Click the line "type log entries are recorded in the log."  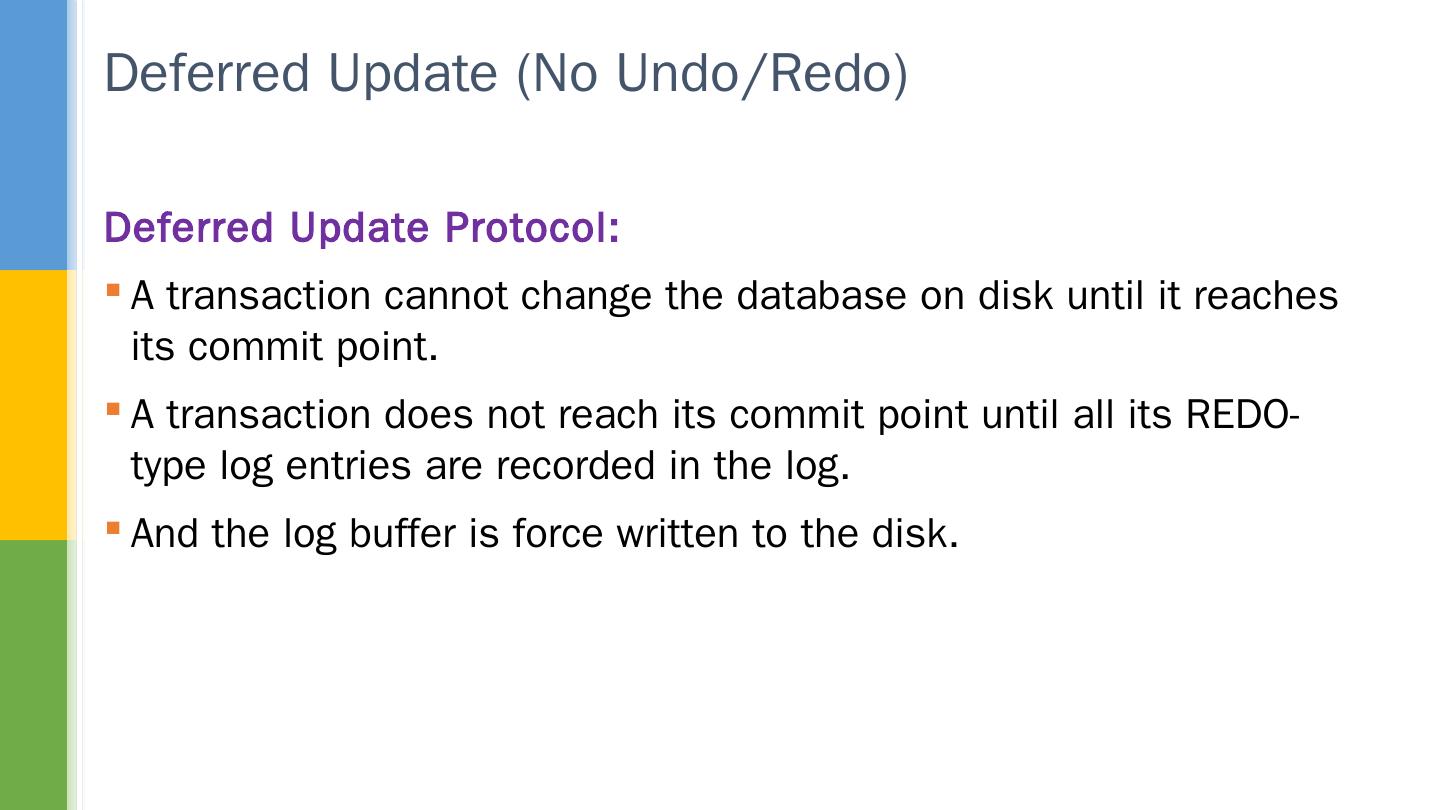pyautogui.click(x=490, y=466)
